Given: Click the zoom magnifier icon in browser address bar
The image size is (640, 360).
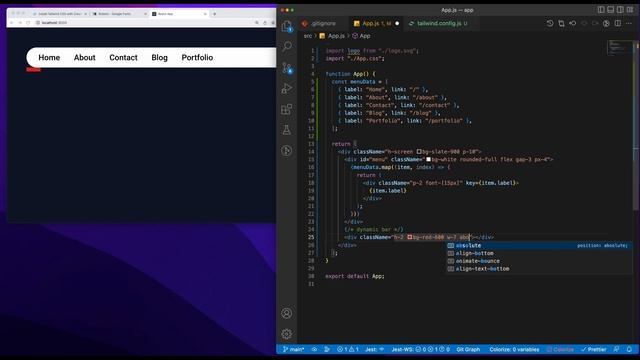Looking at the screenshot, I should (x=257, y=23).
